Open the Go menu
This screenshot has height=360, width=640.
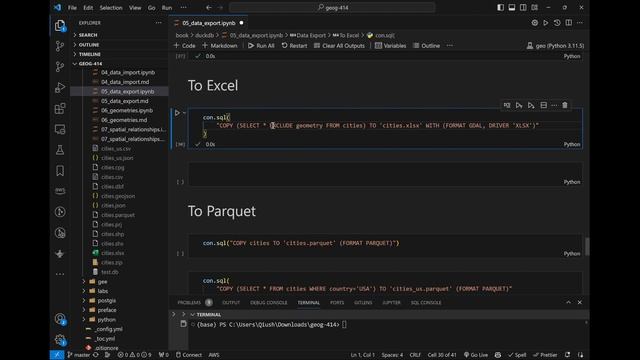[x=151, y=7]
